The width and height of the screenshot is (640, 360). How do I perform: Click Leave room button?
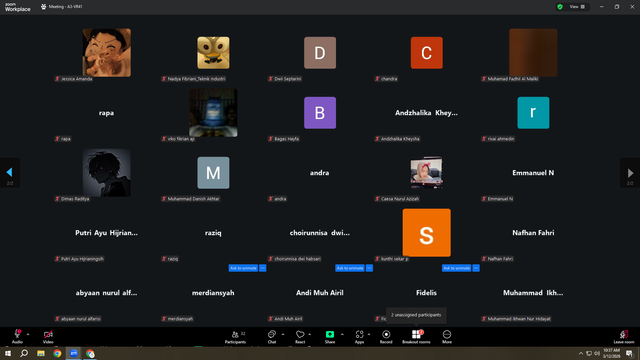click(624, 337)
